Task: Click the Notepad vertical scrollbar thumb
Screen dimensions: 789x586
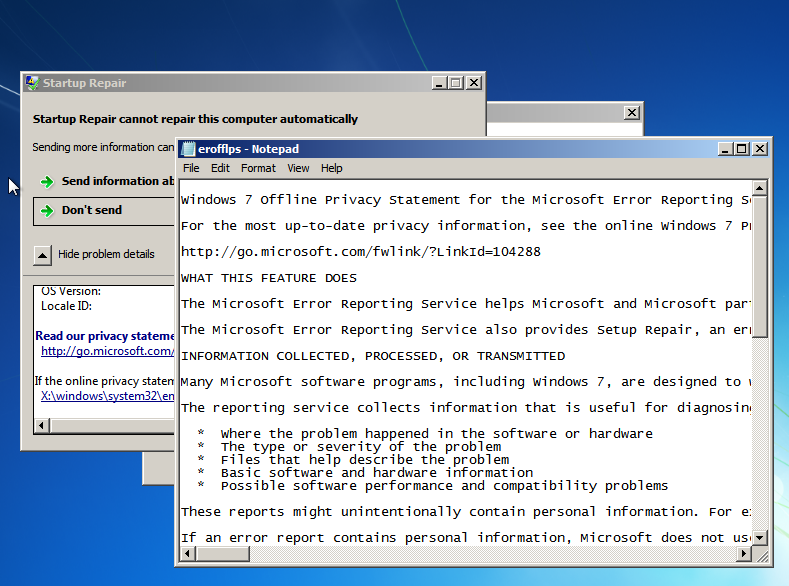Action: (x=759, y=267)
